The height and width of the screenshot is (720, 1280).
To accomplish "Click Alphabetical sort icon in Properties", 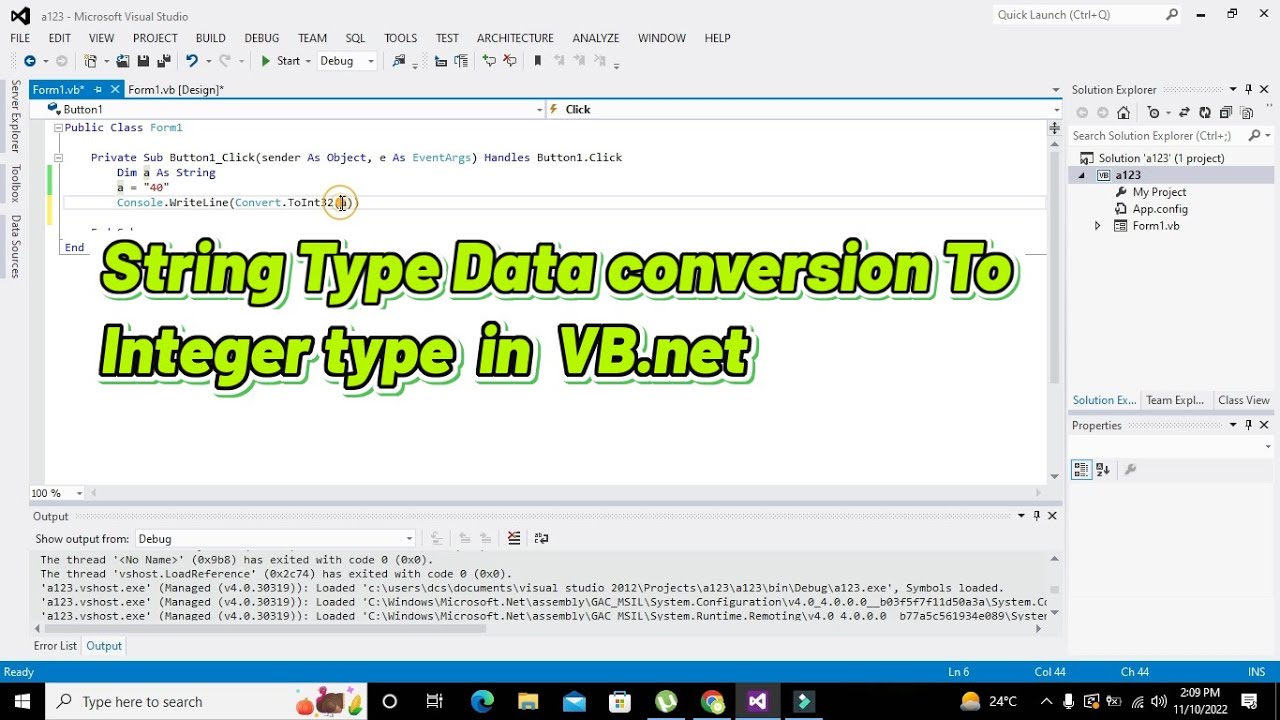I will [1103, 470].
